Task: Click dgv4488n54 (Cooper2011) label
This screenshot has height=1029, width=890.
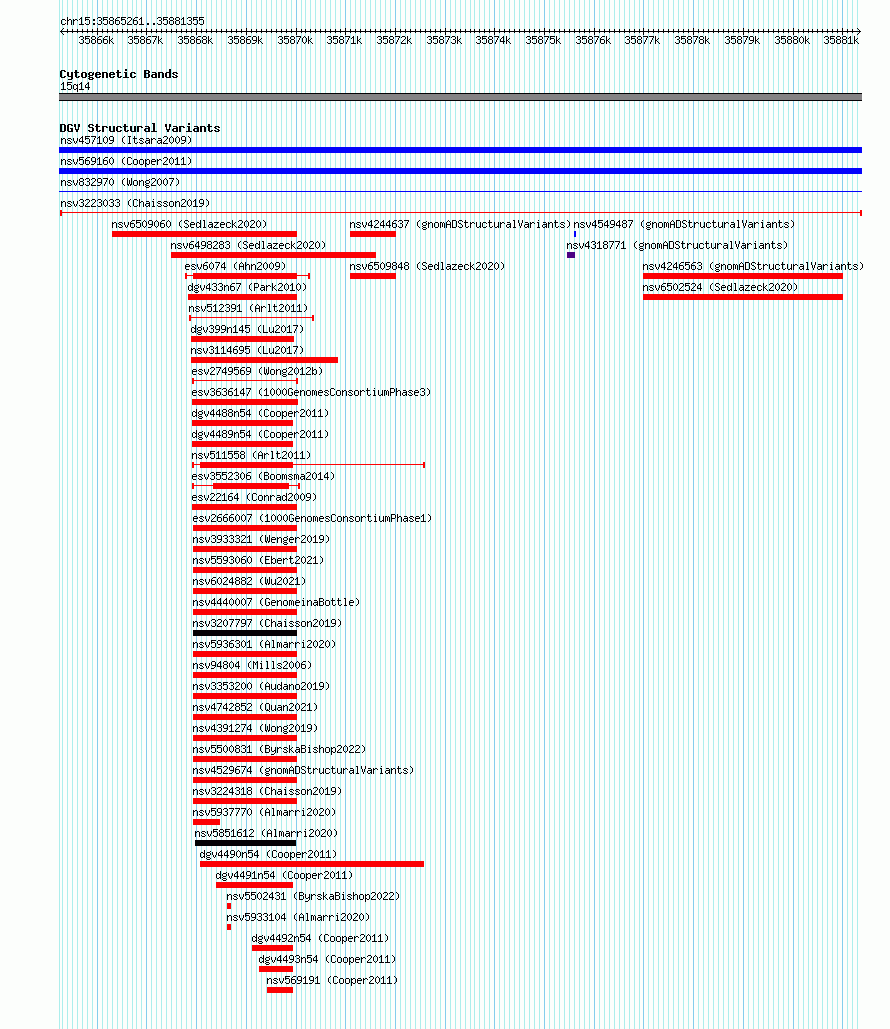Action: tap(261, 413)
